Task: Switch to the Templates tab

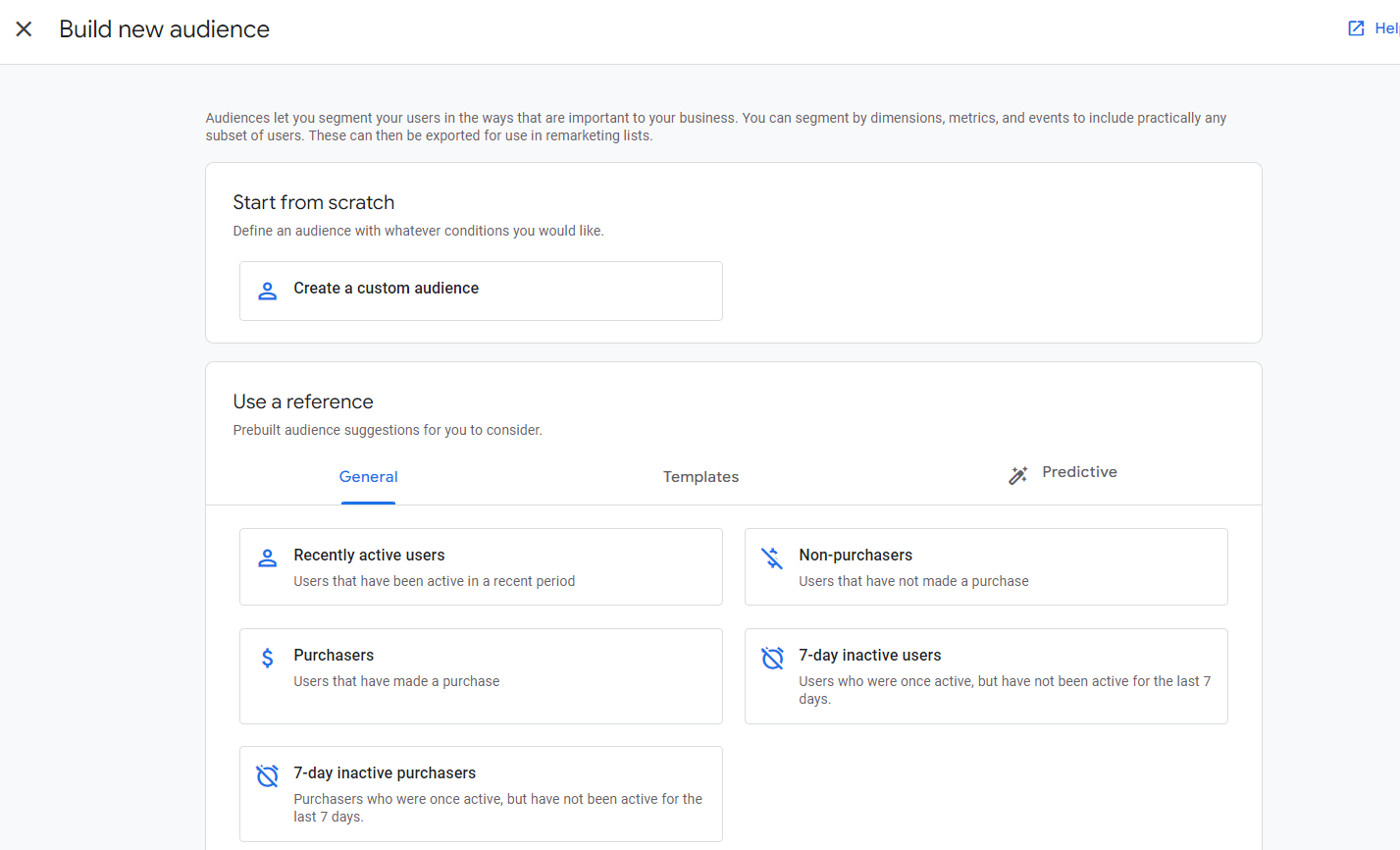Action: pos(700,476)
